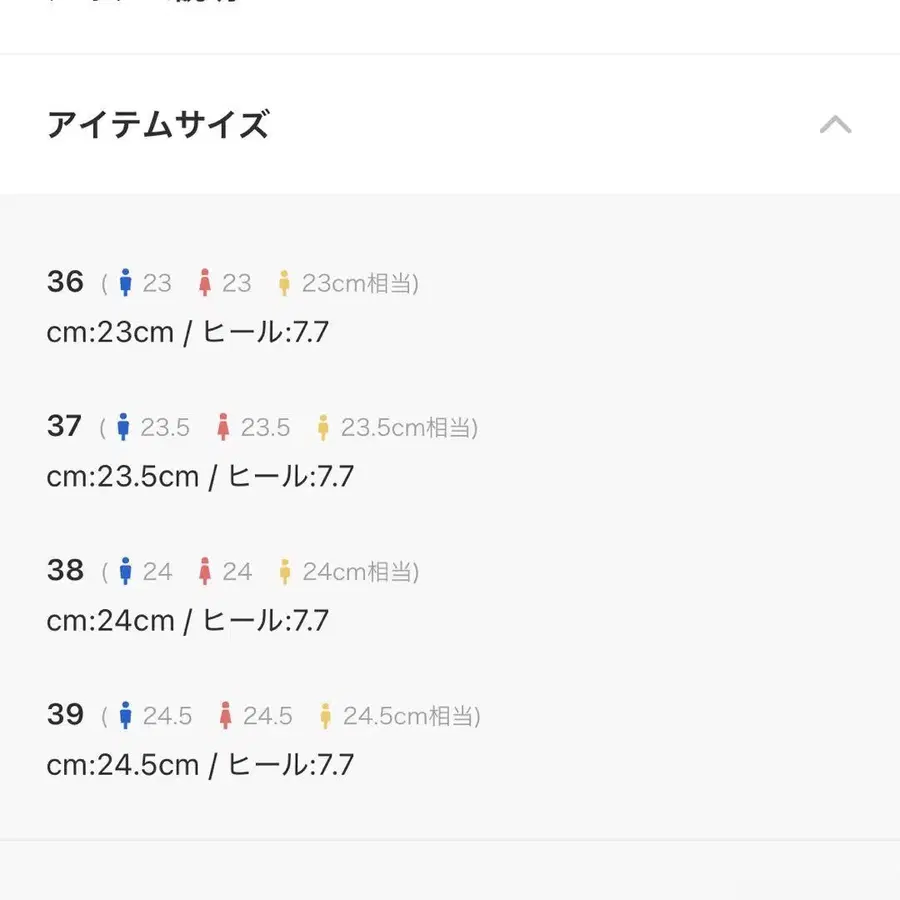Click blue male icon for size 37
Viewport: 900px width, 900px height.
tap(124, 428)
